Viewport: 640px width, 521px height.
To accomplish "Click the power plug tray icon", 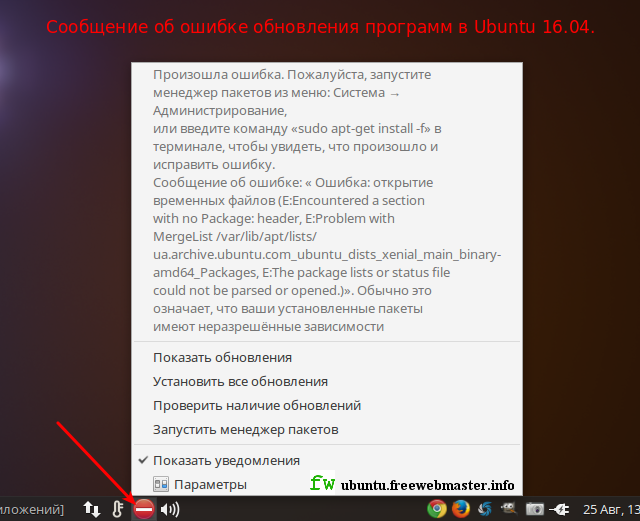I will click(x=559, y=509).
